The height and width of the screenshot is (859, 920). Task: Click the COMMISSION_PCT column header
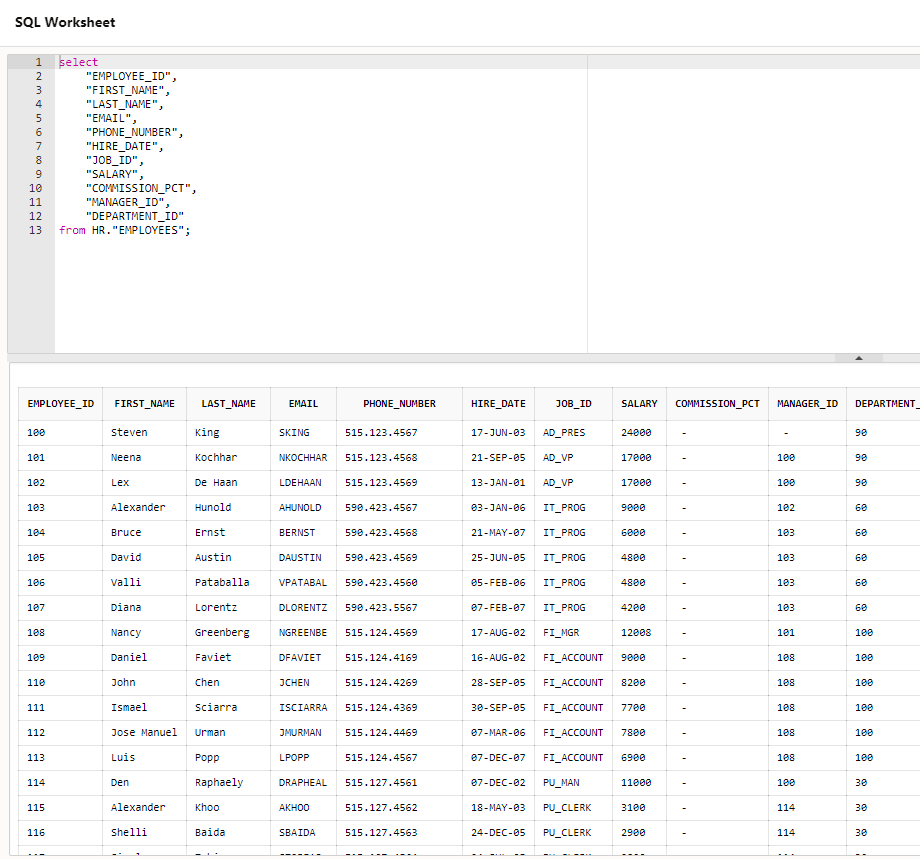[717, 403]
